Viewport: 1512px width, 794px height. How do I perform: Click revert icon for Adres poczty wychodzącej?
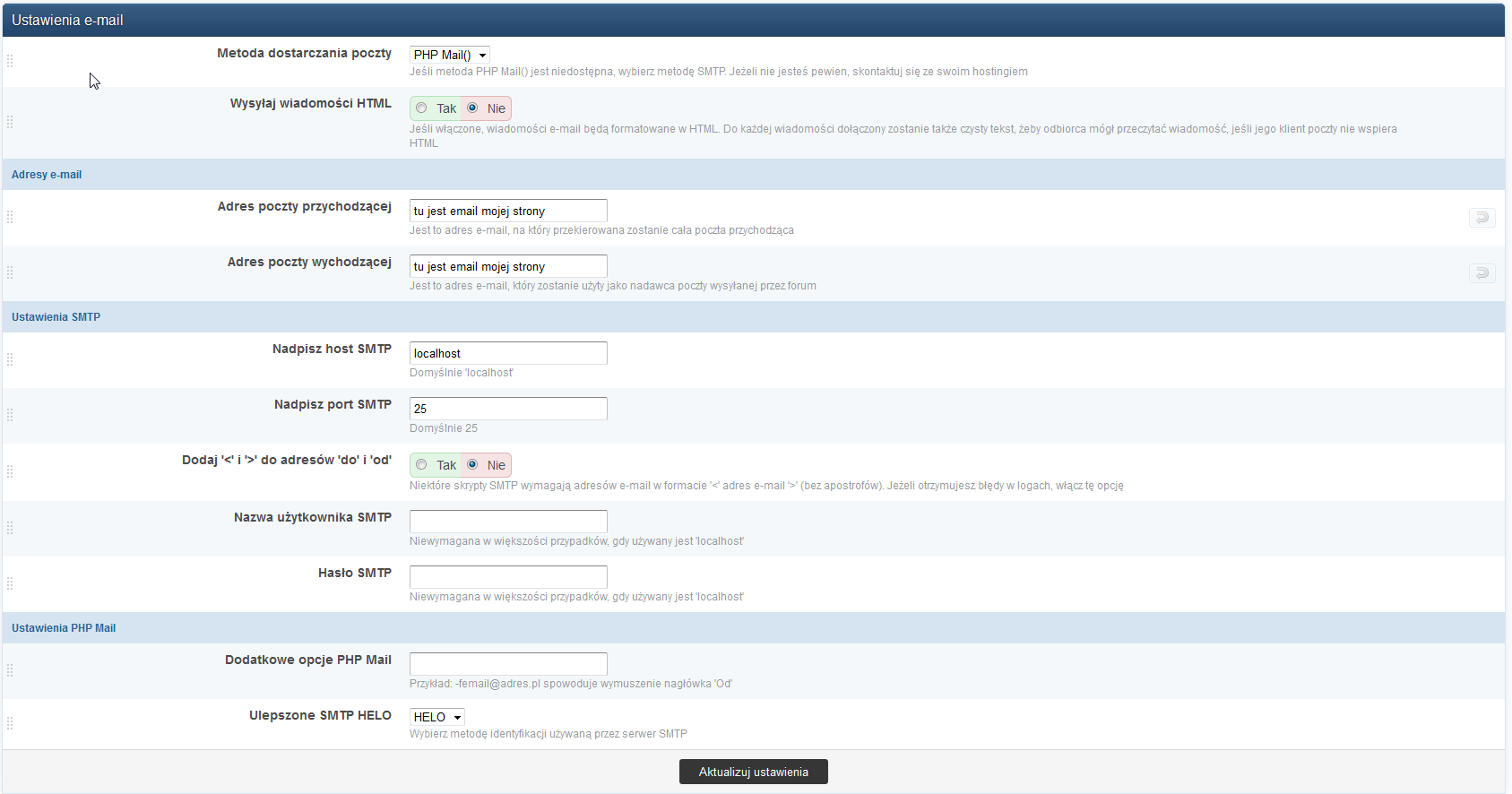pos(1482,272)
